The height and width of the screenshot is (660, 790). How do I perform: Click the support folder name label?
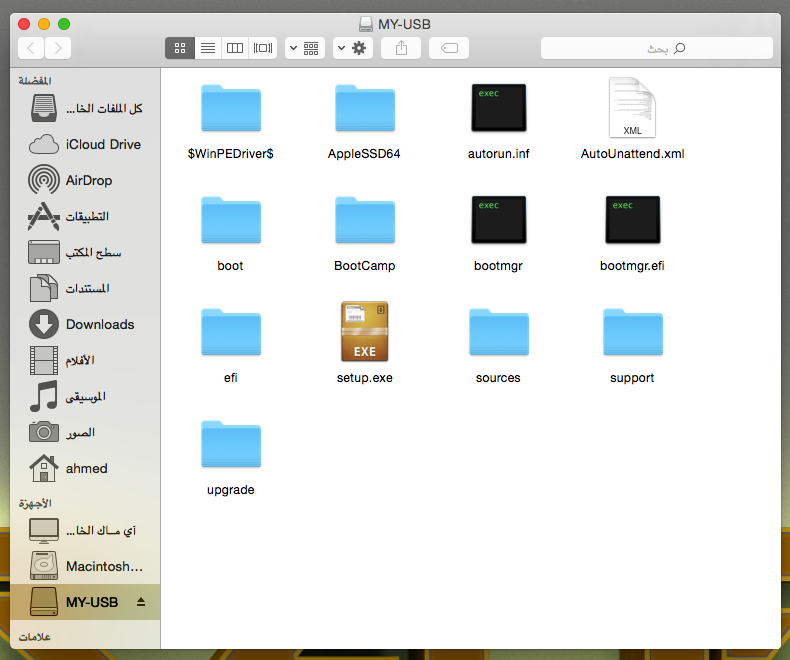(x=632, y=378)
